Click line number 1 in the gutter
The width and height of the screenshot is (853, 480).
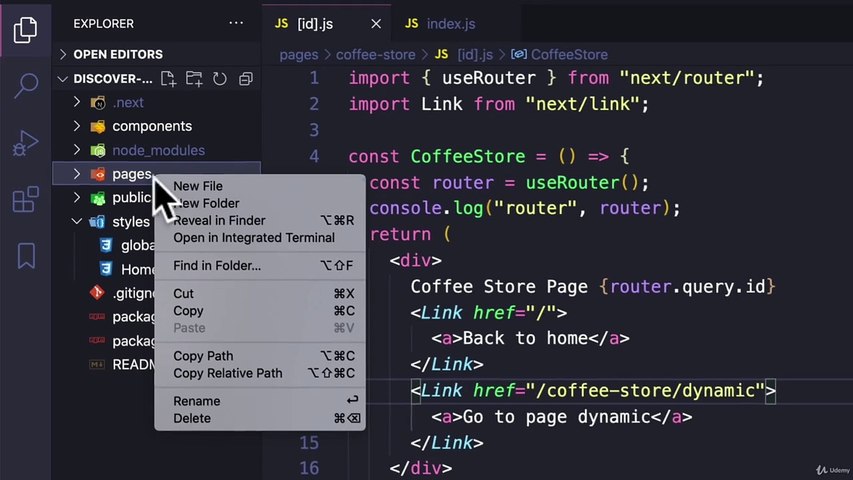[314, 78]
